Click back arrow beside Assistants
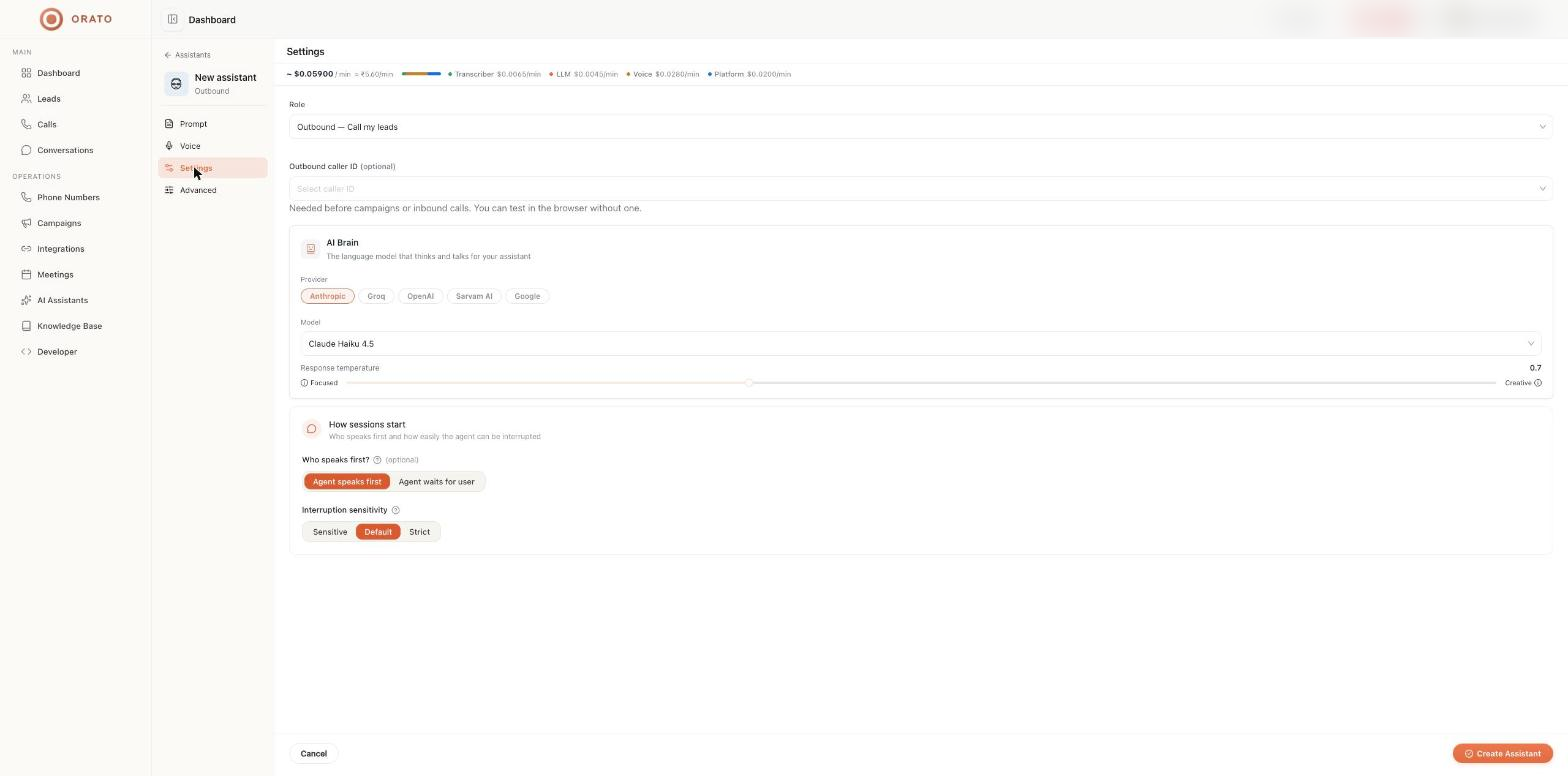The width and height of the screenshot is (1568, 776). click(168, 55)
